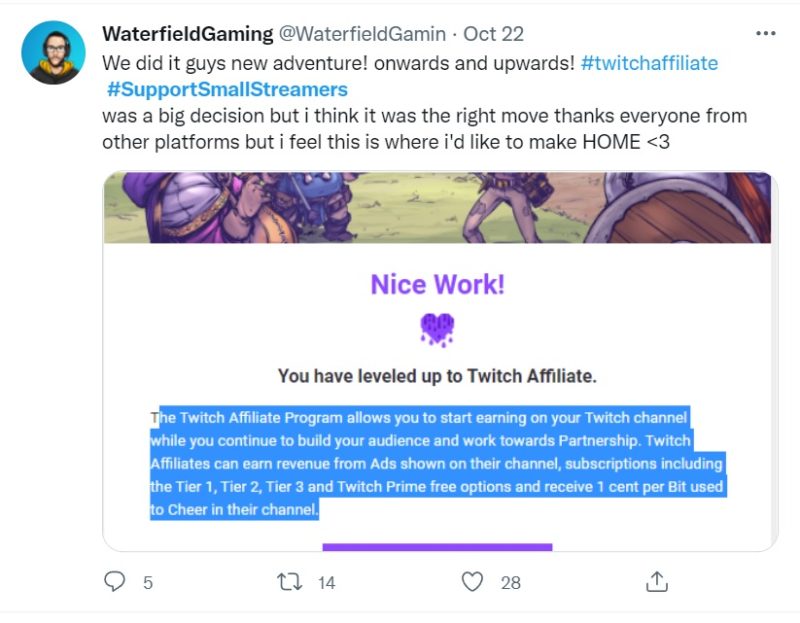The height and width of the screenshot is (623, 800).
Task: Click the cartoon banner art in the image
Action: pyautogui.click(x=437, y=208)
